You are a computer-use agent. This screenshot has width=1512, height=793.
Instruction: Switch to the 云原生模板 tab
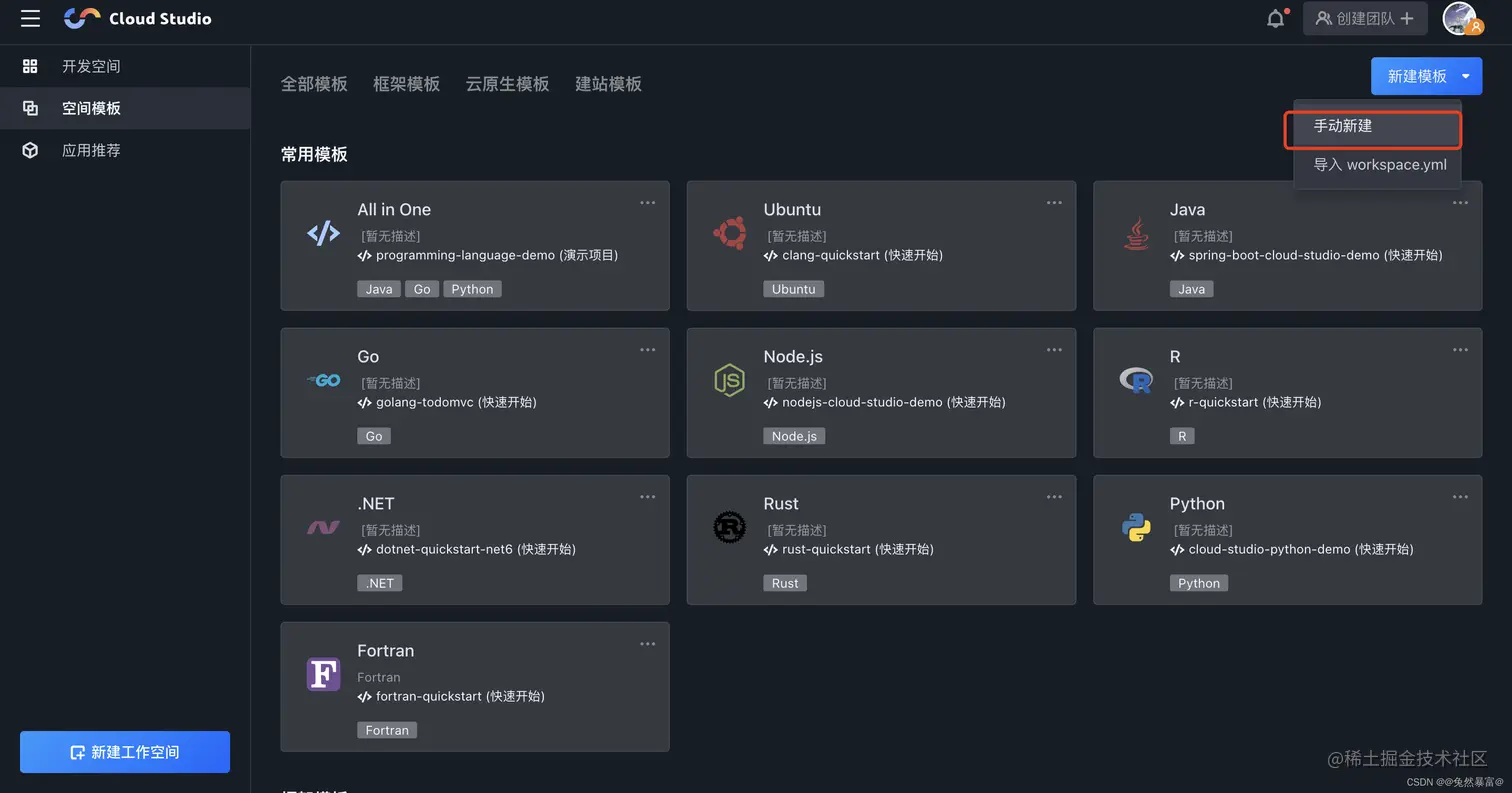tap(507, 84)
